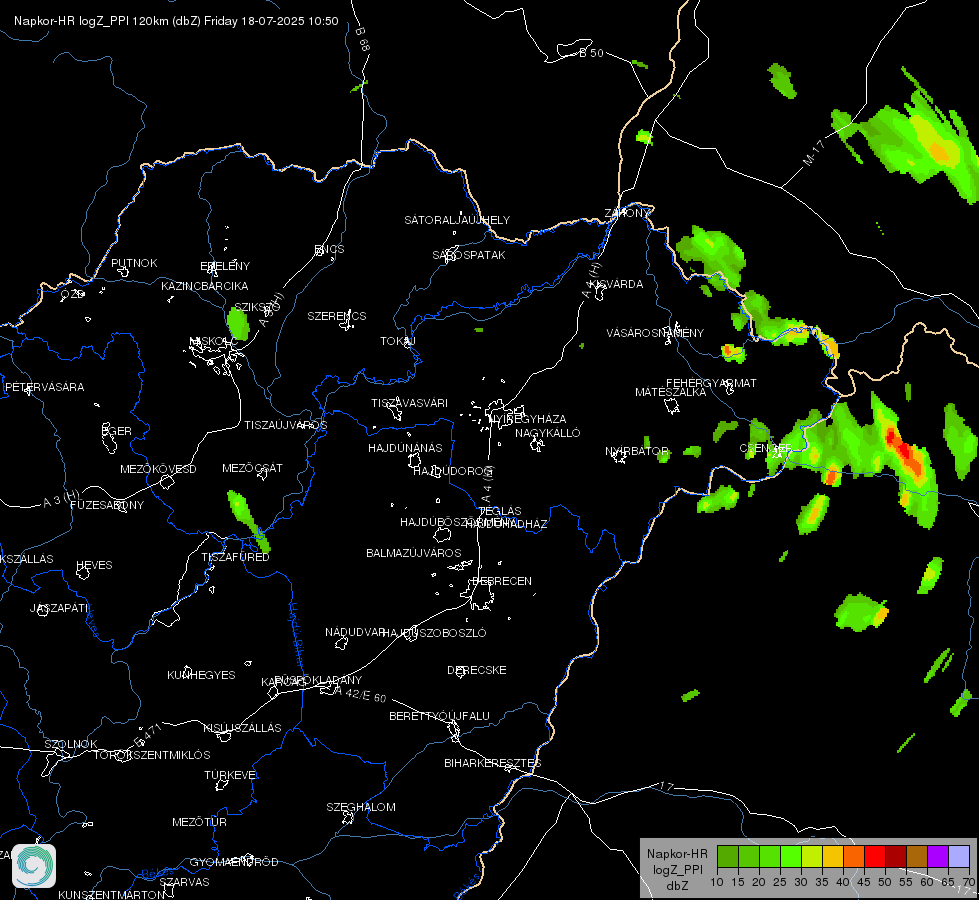Click the SÁTORALJAÚJHELY city label
The width and height of the screenshot is (979, 900).
click(457, 220)
